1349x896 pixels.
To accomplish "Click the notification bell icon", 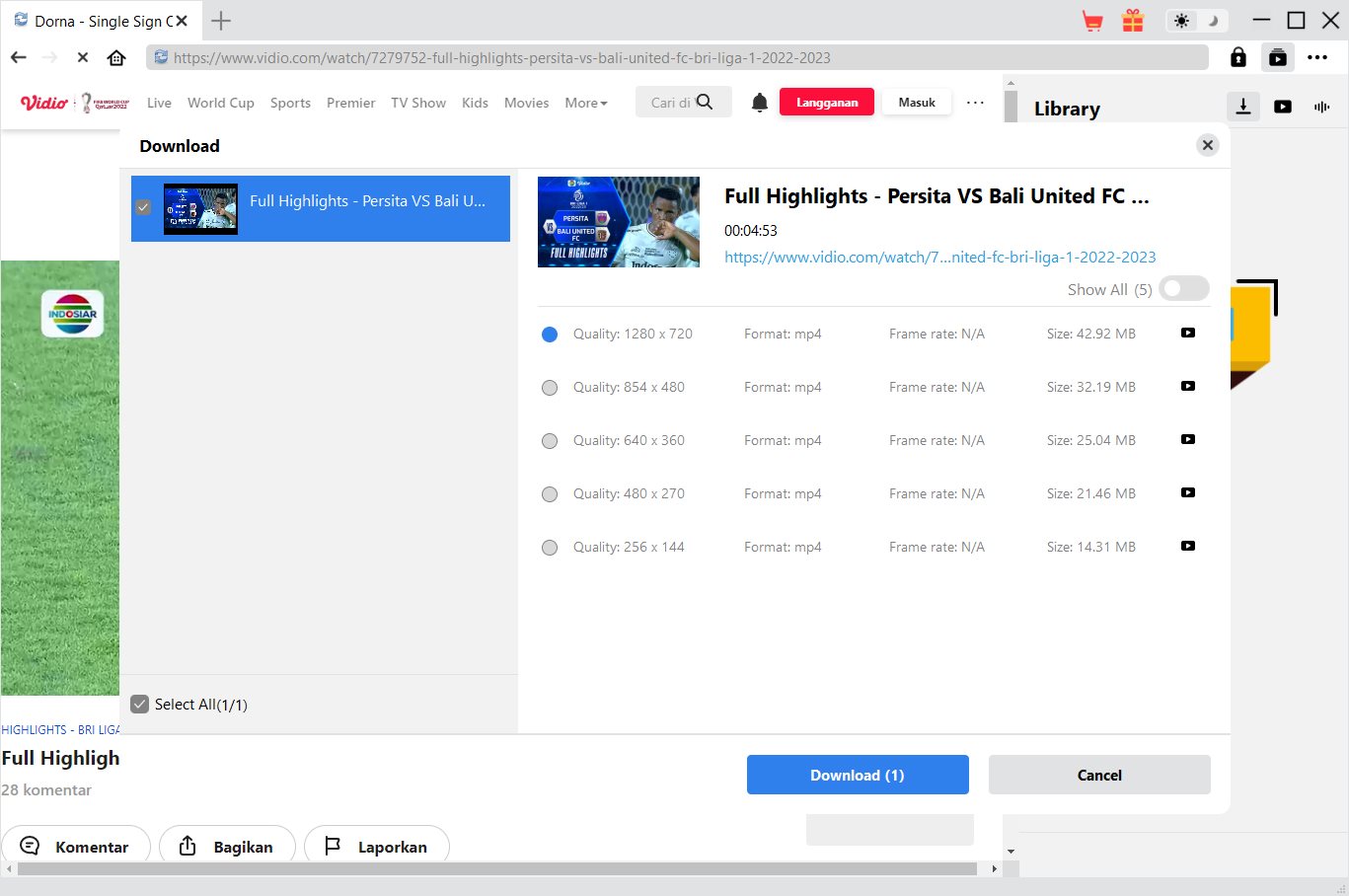I will click(x=759, y=103).
